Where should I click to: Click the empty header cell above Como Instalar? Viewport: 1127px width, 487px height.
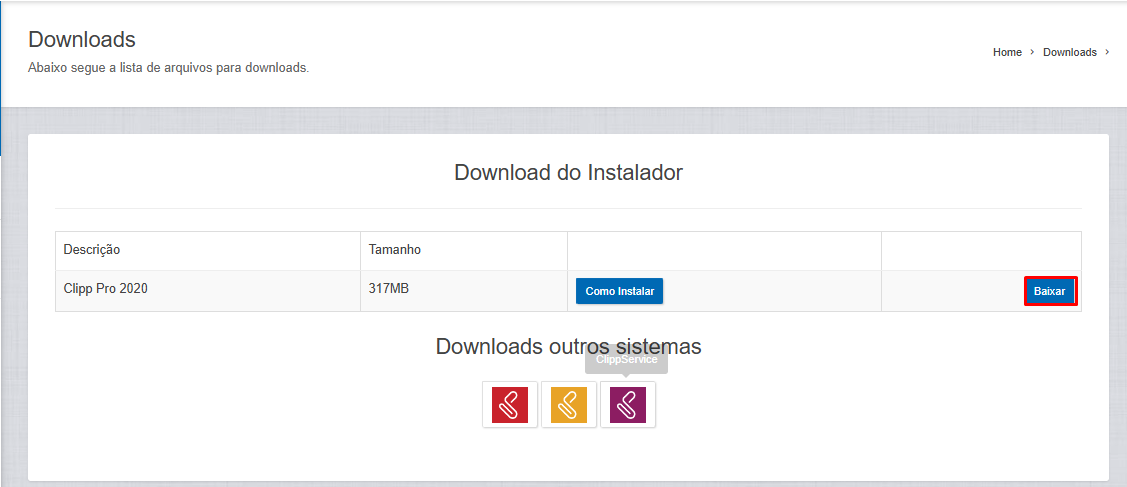tap(723, 250)
